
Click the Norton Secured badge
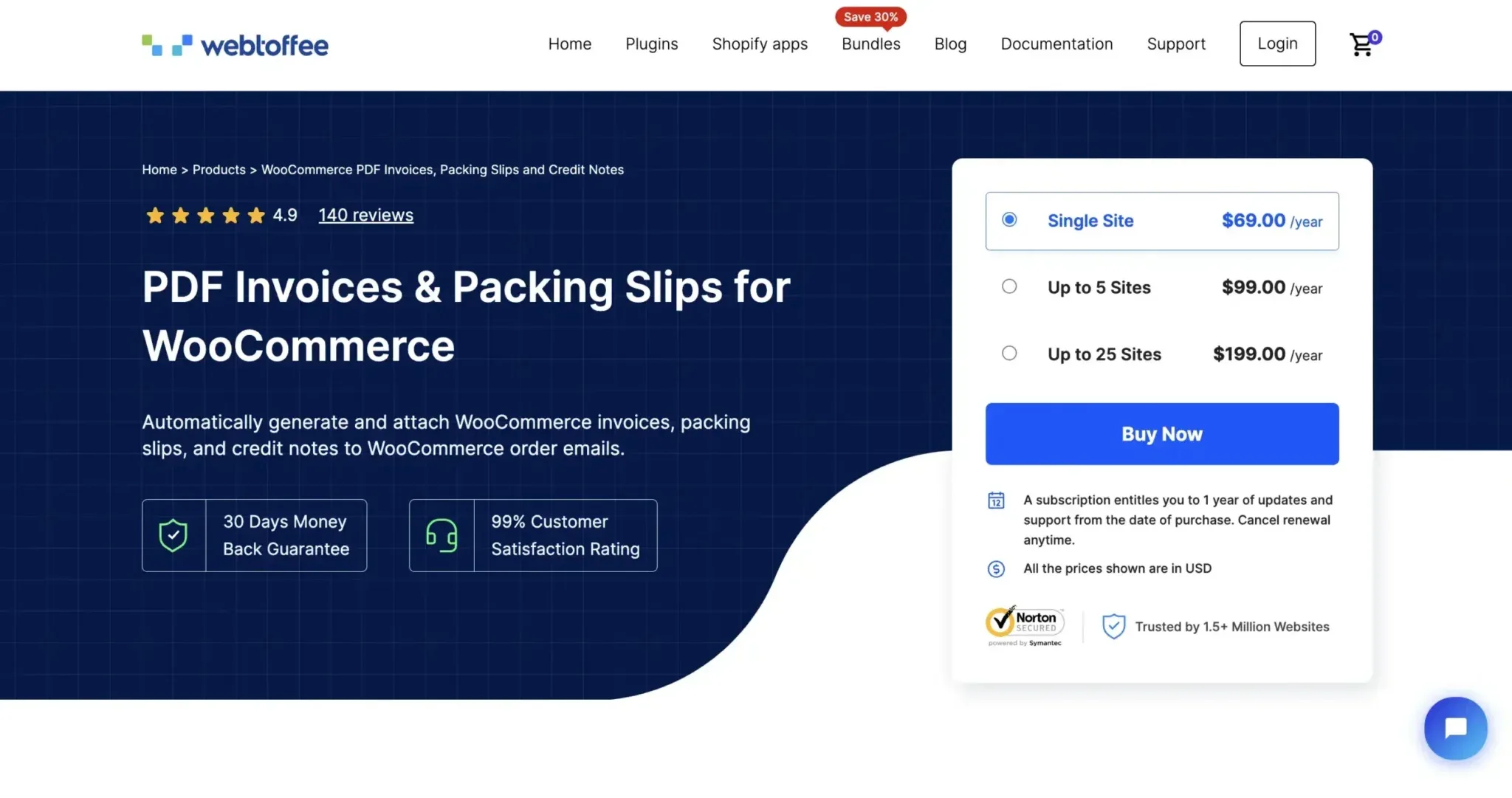point(1025,626)
